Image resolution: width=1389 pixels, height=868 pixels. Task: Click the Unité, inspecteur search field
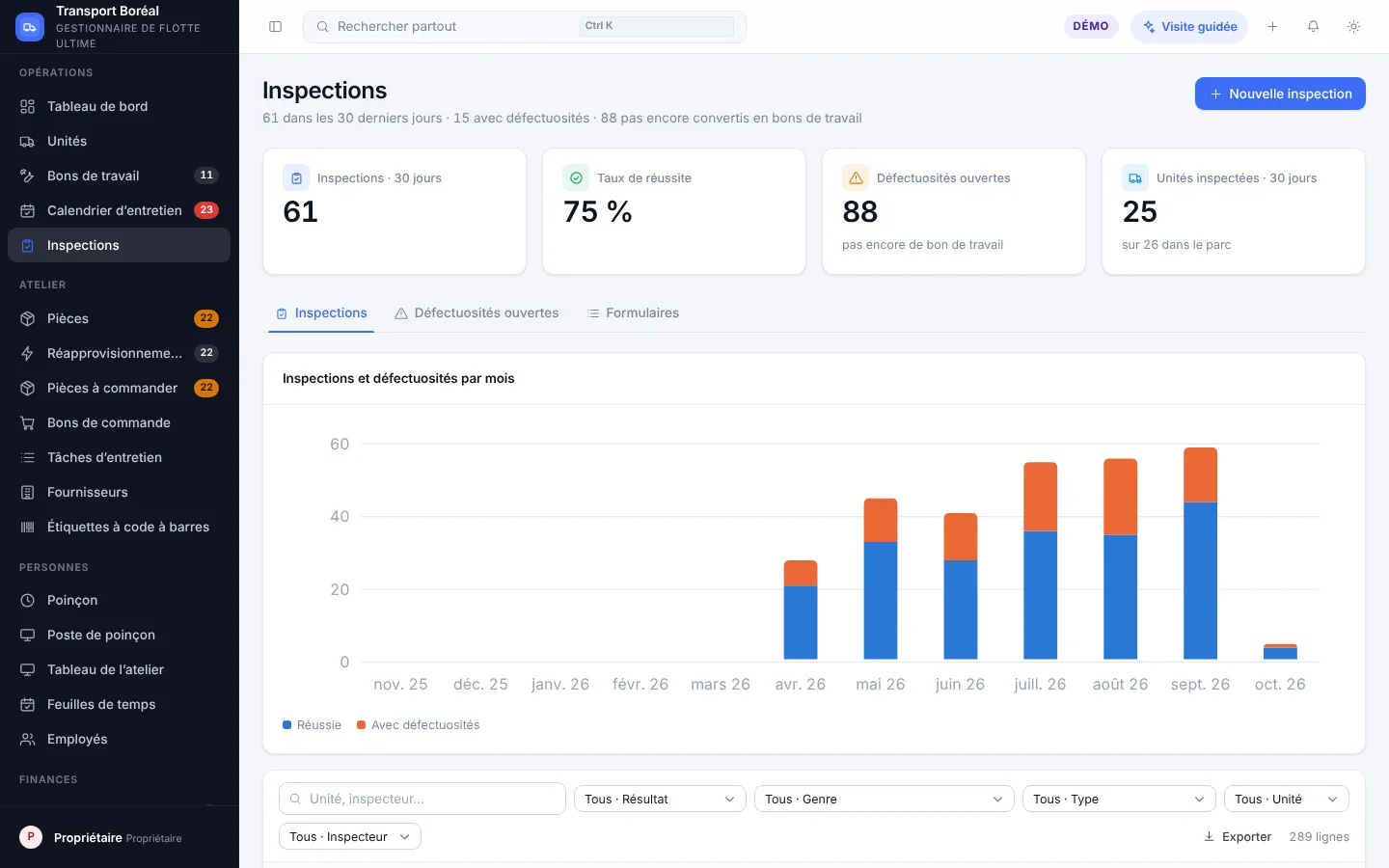[422, 799]
